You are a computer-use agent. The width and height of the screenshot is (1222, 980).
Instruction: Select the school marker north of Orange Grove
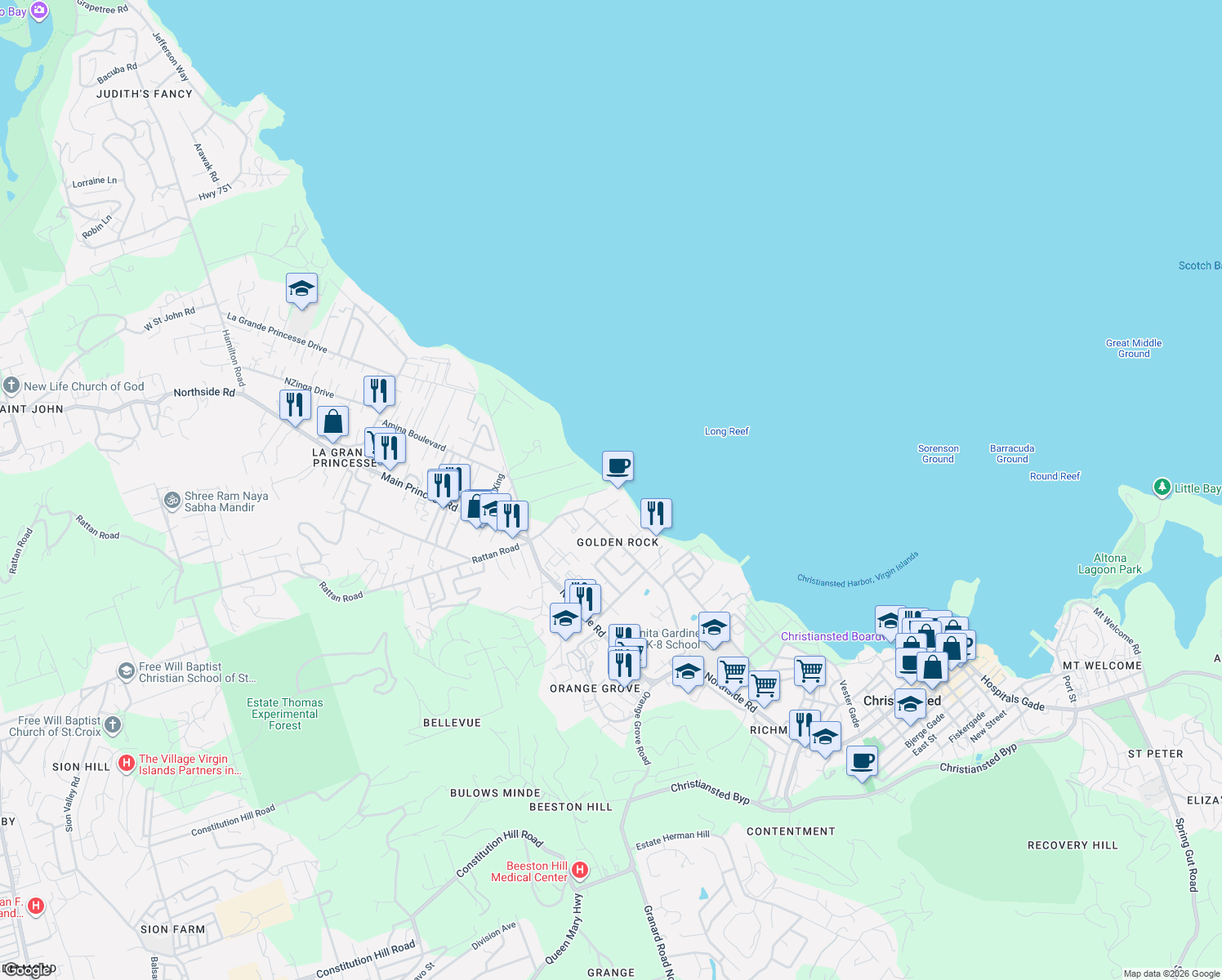pyautogui.click(x=565, y=619)
